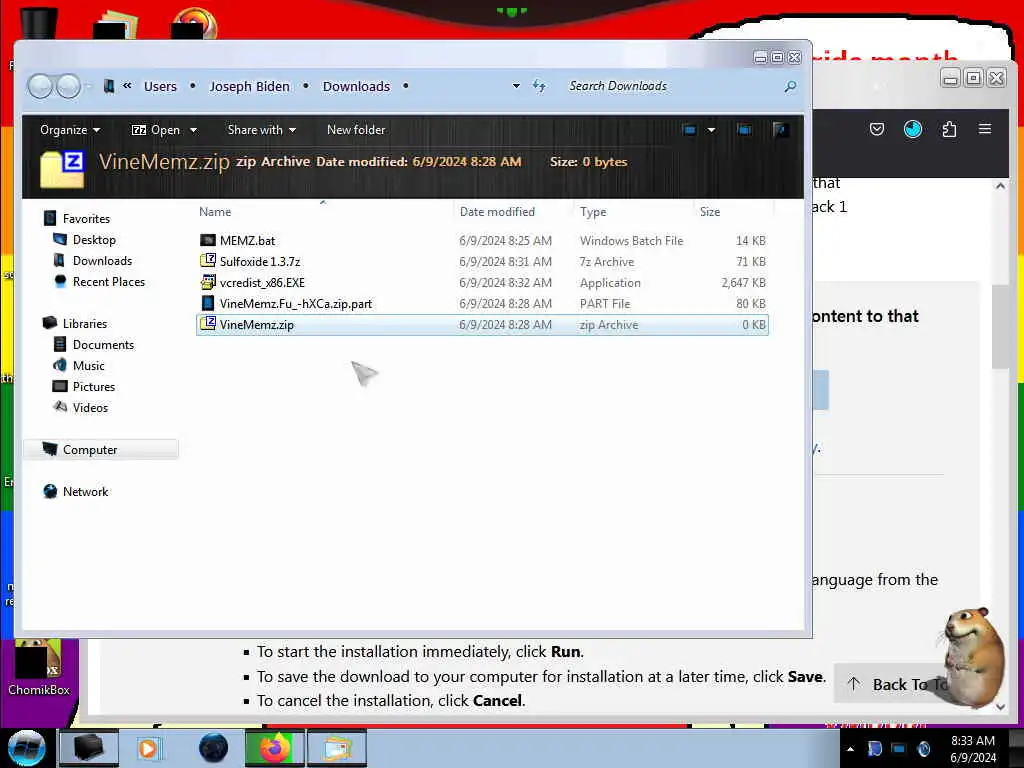The height and width of the screenshot is (768, 1024).
Task: Open the Firefox hamburger menu
Action: point(985,129)
